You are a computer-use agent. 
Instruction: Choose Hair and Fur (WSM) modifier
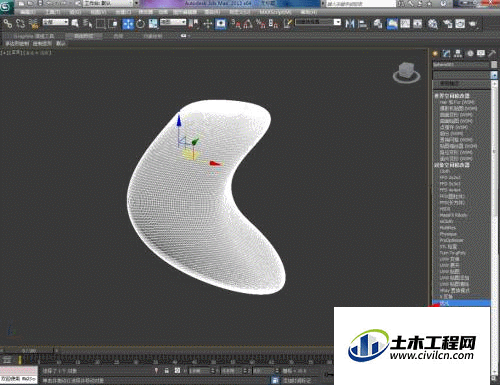(x=457, y=102)
